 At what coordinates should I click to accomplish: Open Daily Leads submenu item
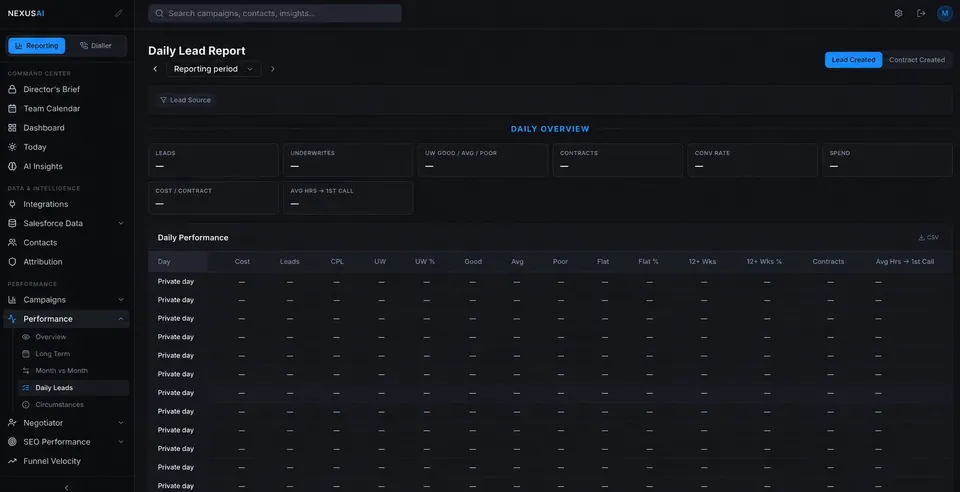click(73, 388)
